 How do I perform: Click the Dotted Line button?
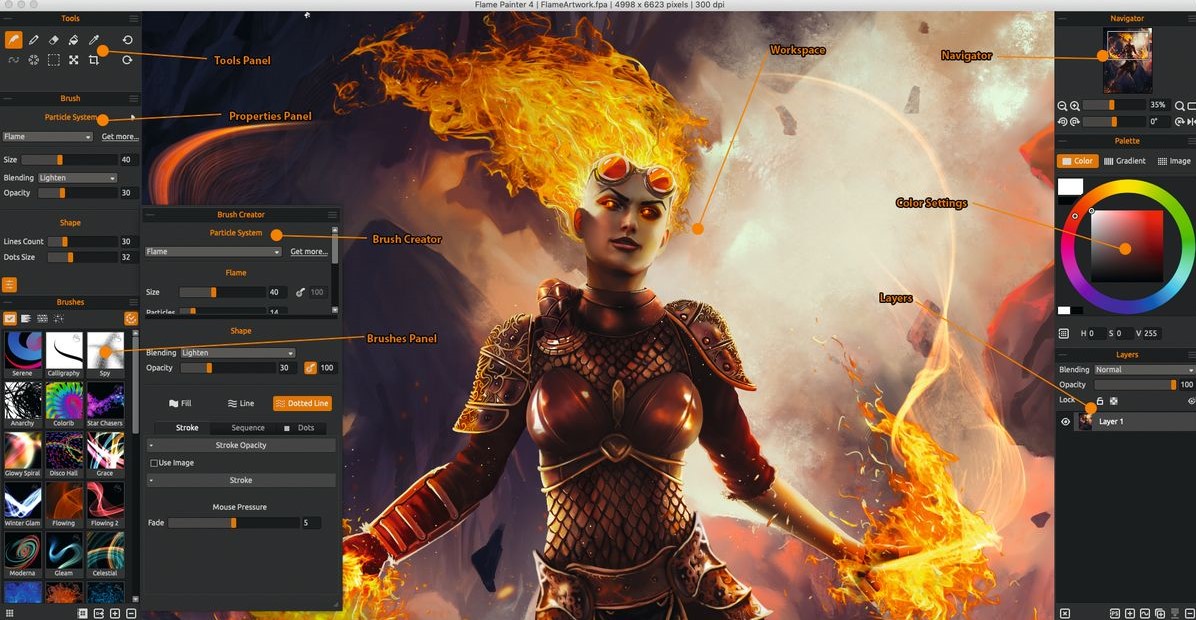(x=302, y=403)
